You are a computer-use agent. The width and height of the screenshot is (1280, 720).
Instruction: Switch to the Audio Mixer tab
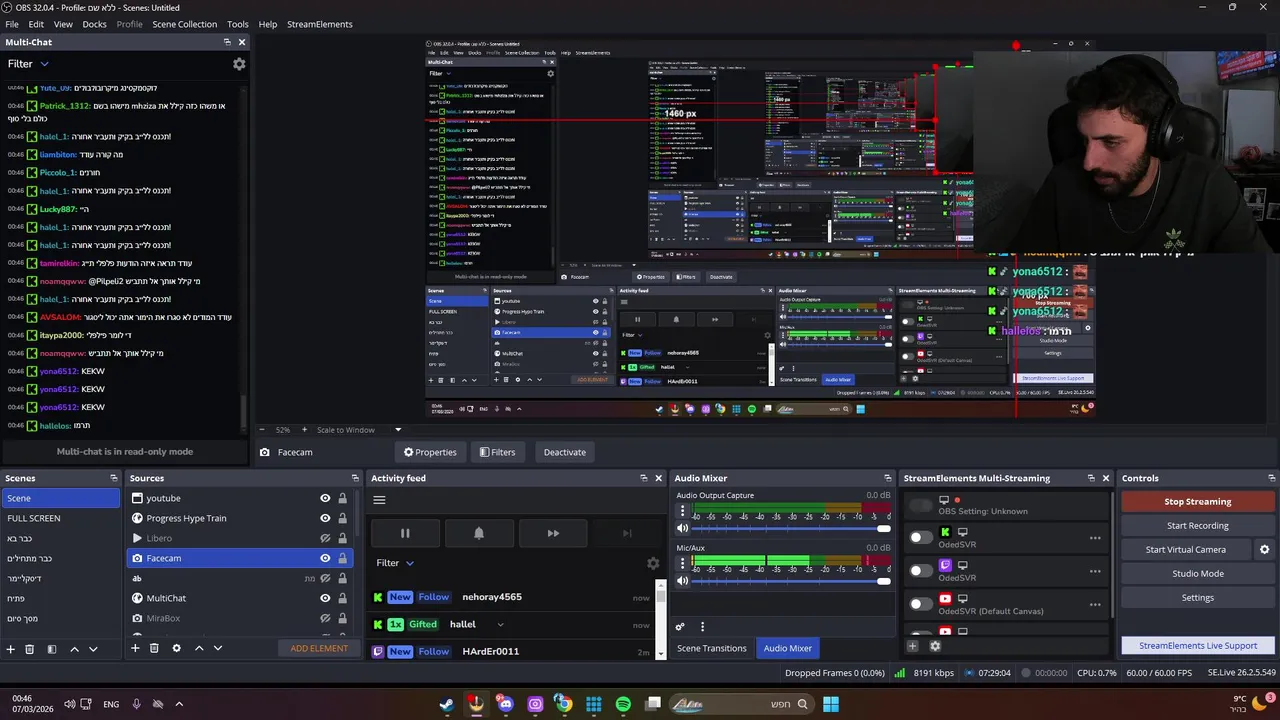point(788,648)
